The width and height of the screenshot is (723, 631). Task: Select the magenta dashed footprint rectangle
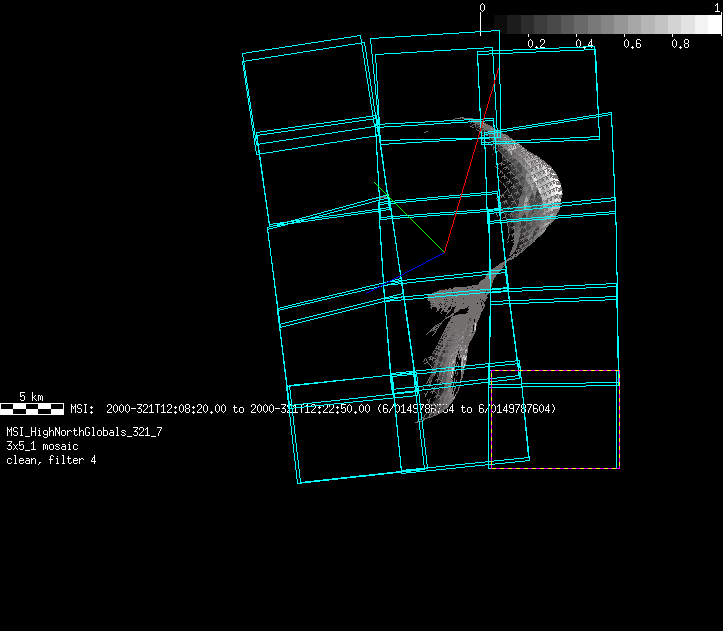click(554, 419)
